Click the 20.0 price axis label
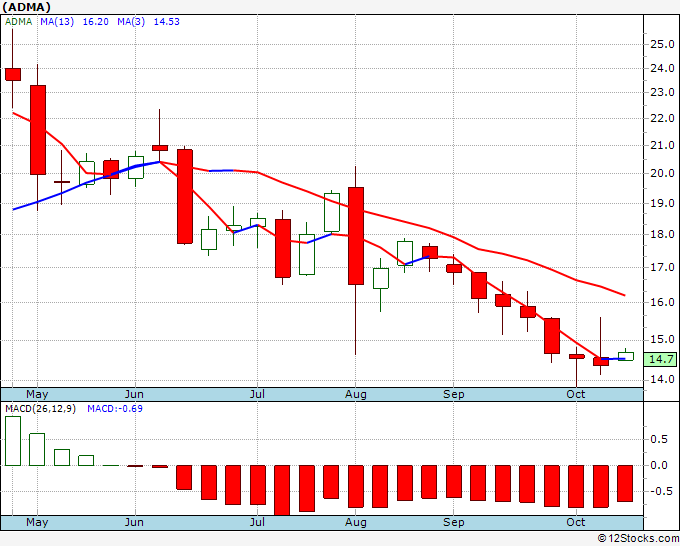This screenshot has height=546, width=680. point(662,173)
